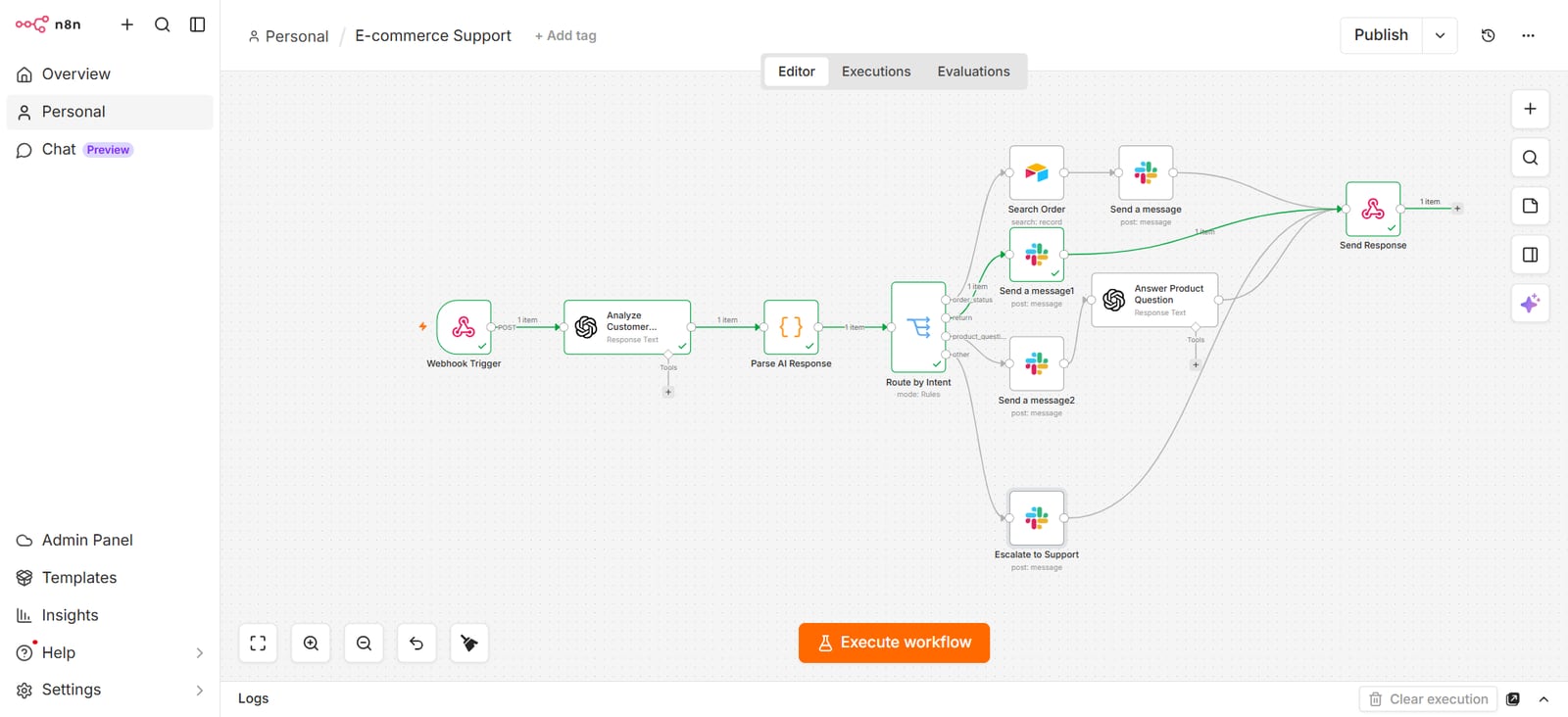The height and width of the screenshot is (717, 1568).
Task: Open the three-dots workflow menu
Action: coord(1528,35)
